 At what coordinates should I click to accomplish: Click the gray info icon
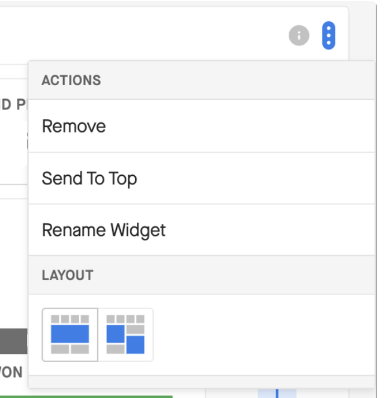[x=299, y=35]
